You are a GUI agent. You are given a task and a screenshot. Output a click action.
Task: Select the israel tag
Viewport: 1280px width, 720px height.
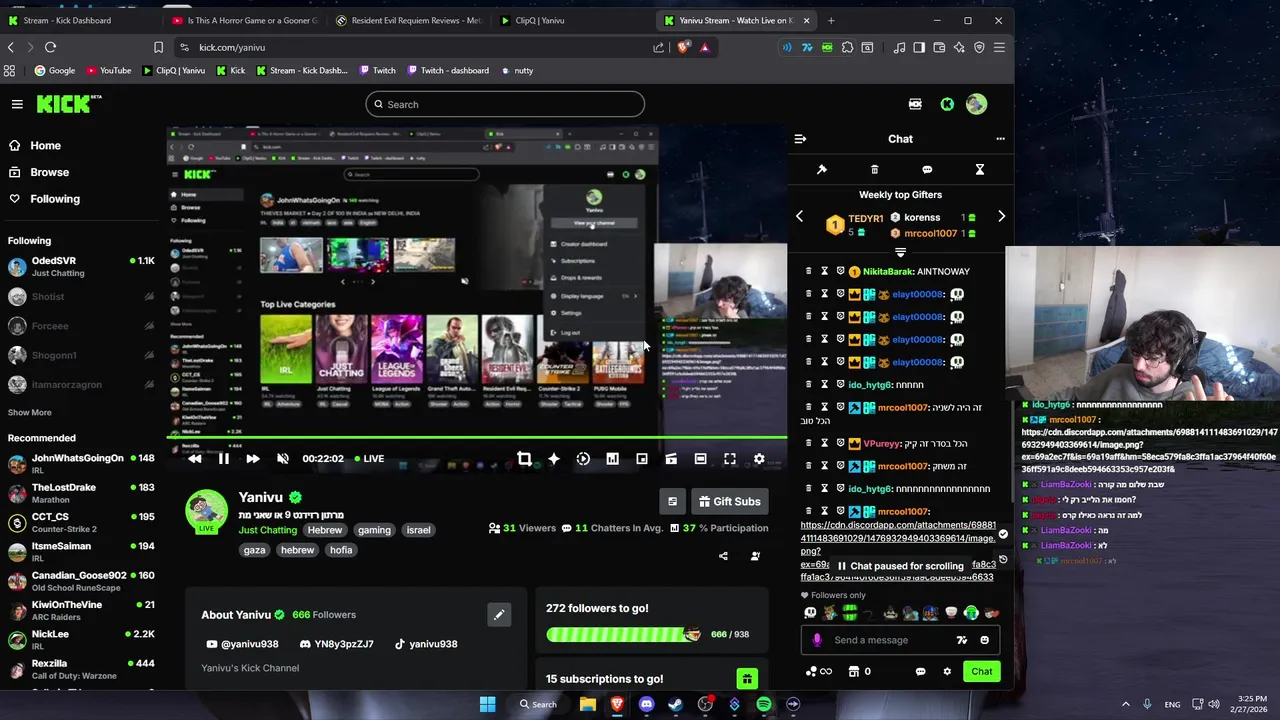pos(418,530)
